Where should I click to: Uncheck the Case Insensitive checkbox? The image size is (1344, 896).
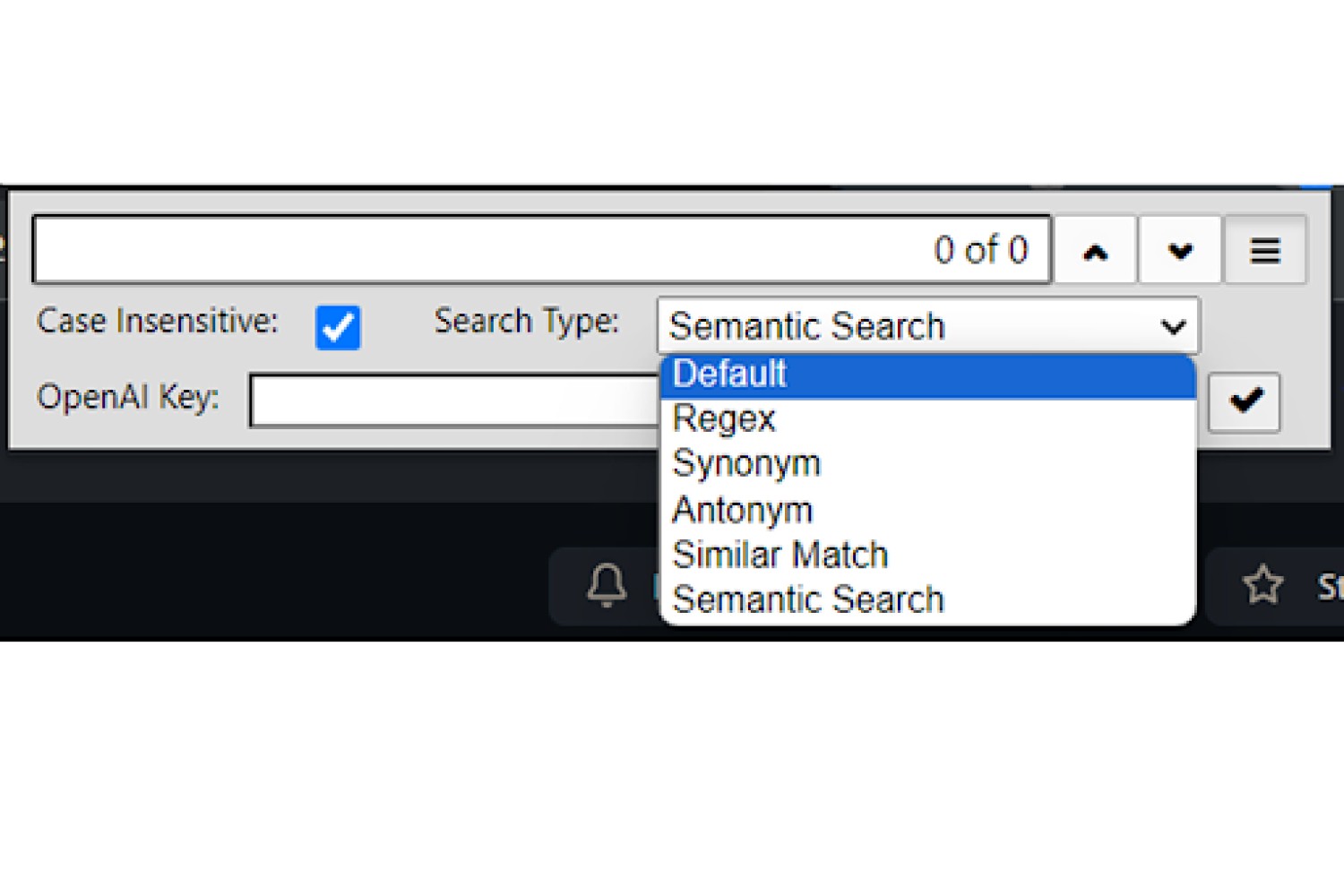(x=338, y=327)
